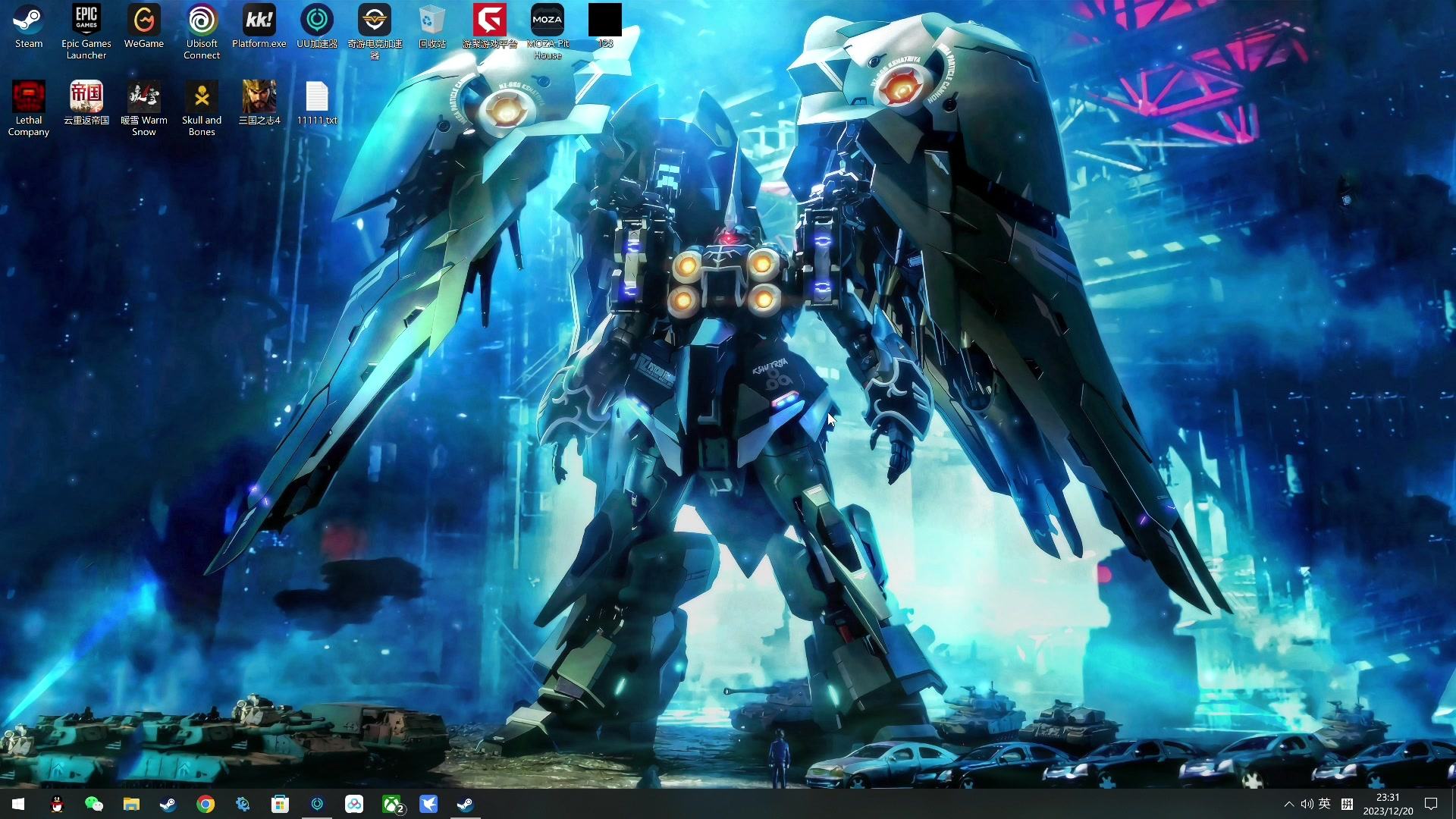Viewport: 1456px width, 819px height.
Task: Open the volume speaker control
Action: (1307, 804)
